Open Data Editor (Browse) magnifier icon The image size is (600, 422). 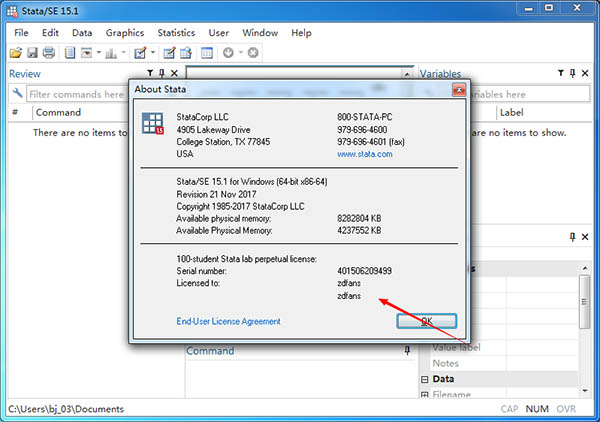tap(186, 53)
